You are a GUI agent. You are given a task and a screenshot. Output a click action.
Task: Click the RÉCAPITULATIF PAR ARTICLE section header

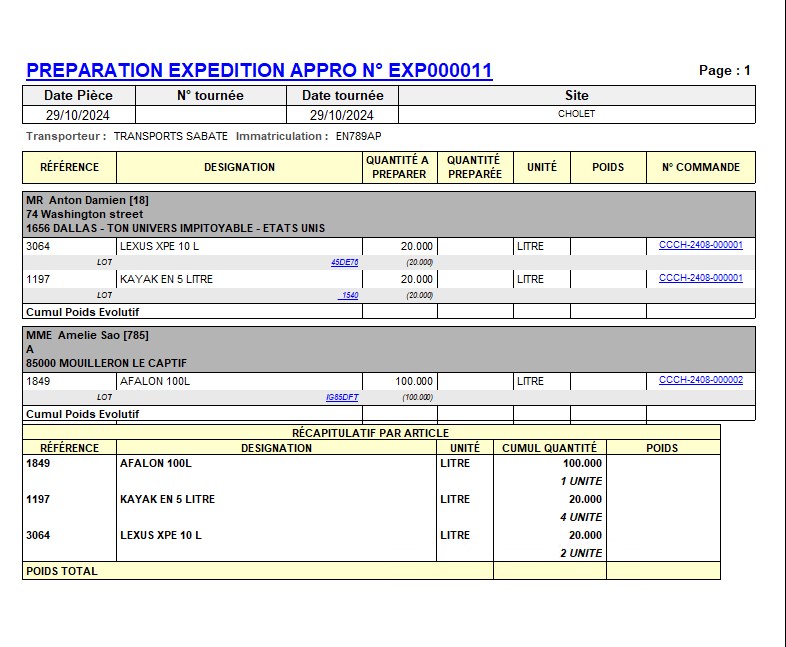pyautogui.click(x=370, y=433)
